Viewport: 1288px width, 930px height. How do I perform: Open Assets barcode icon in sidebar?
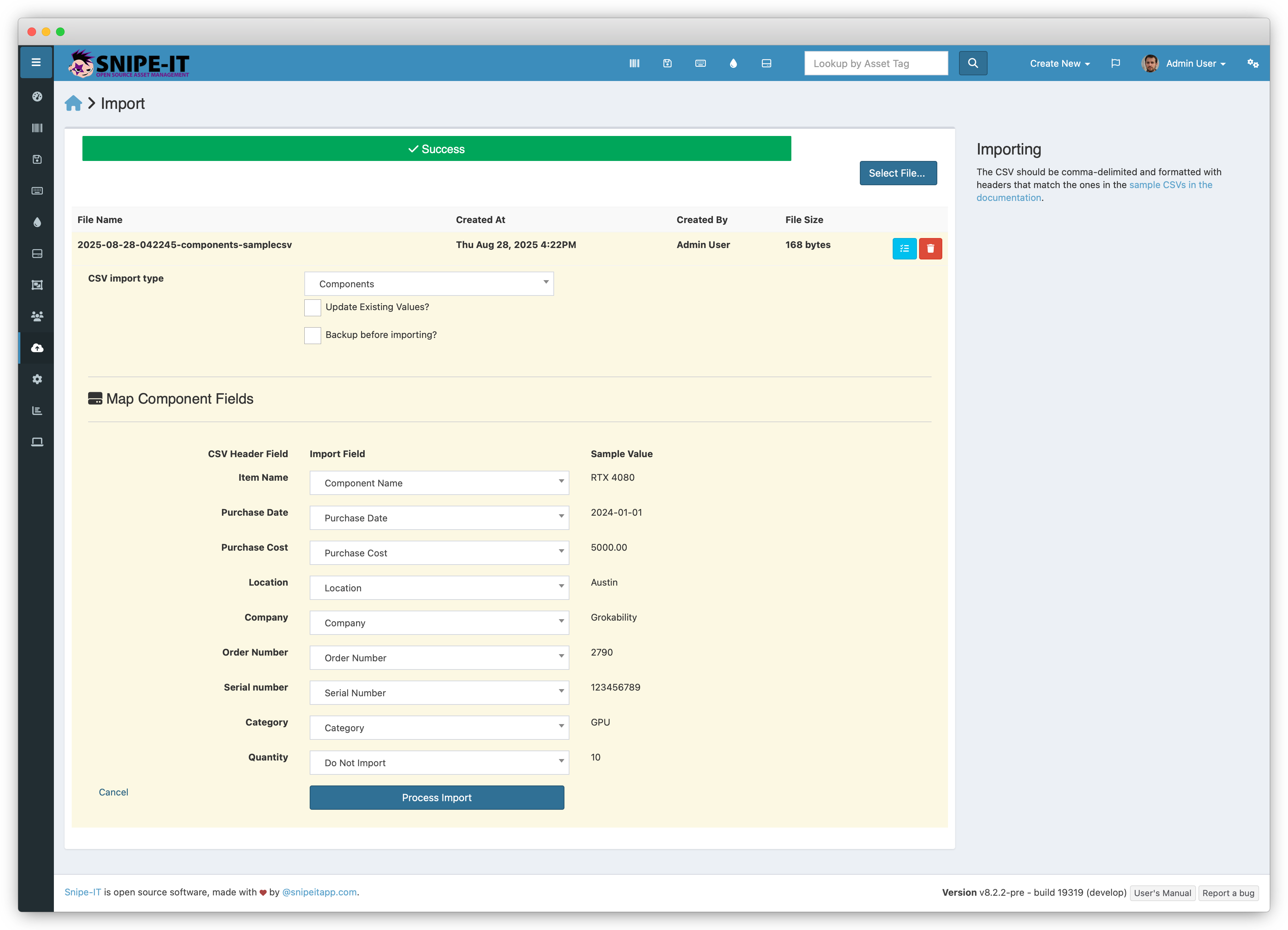[x=37, y=128]
